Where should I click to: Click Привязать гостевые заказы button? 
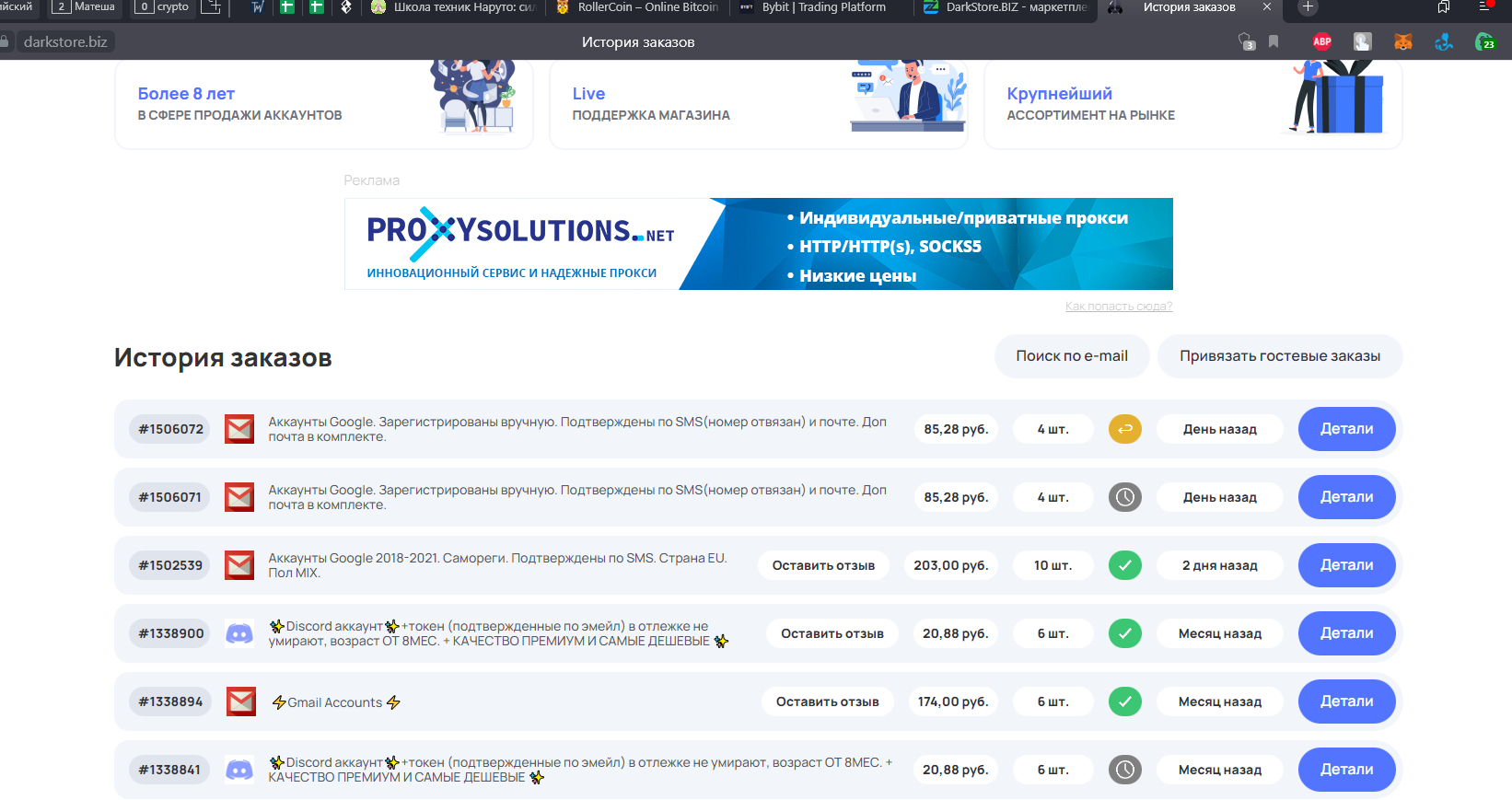point(1280,356)
